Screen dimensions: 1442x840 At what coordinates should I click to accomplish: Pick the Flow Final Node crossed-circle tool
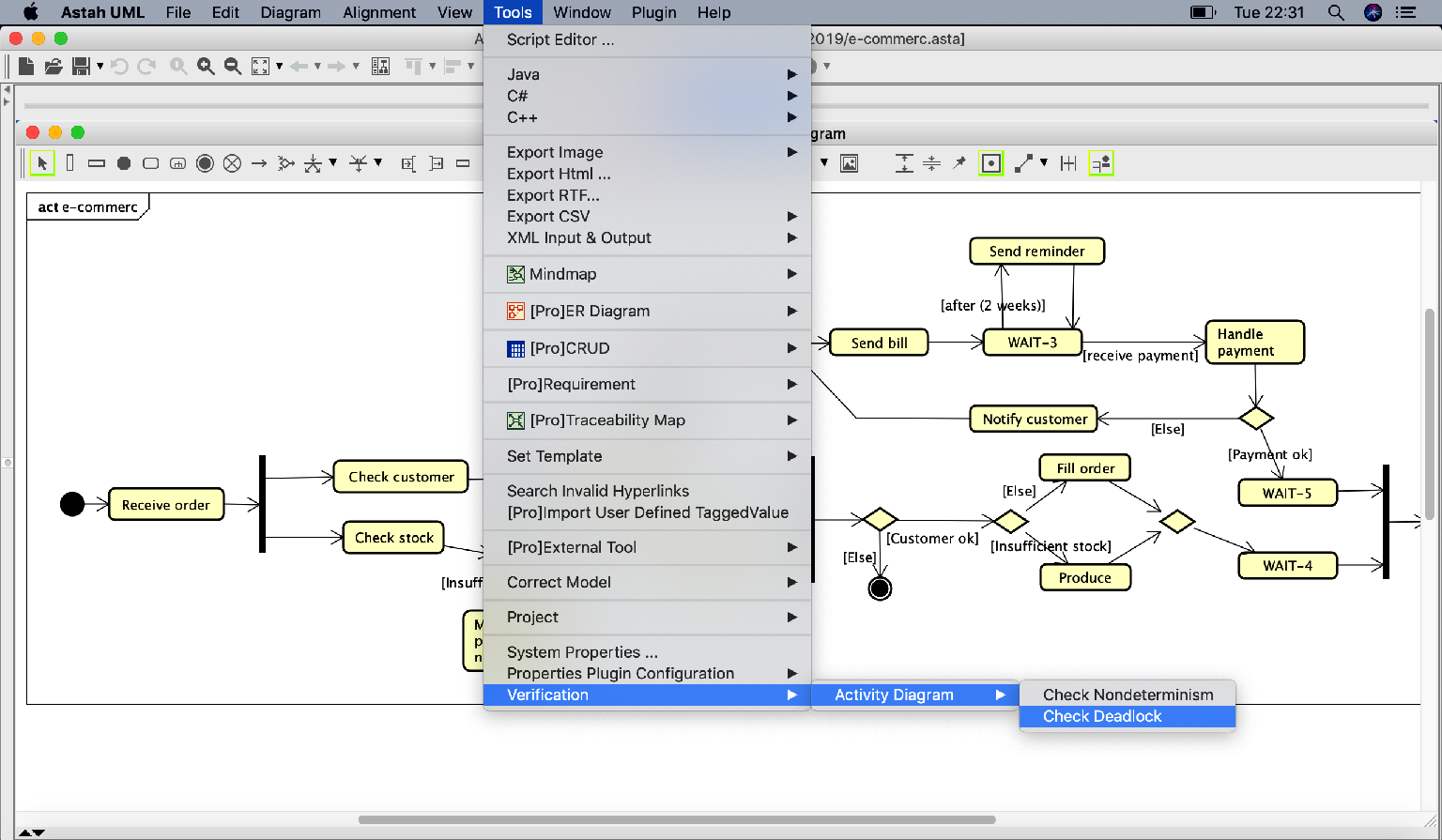pos(232,163)
